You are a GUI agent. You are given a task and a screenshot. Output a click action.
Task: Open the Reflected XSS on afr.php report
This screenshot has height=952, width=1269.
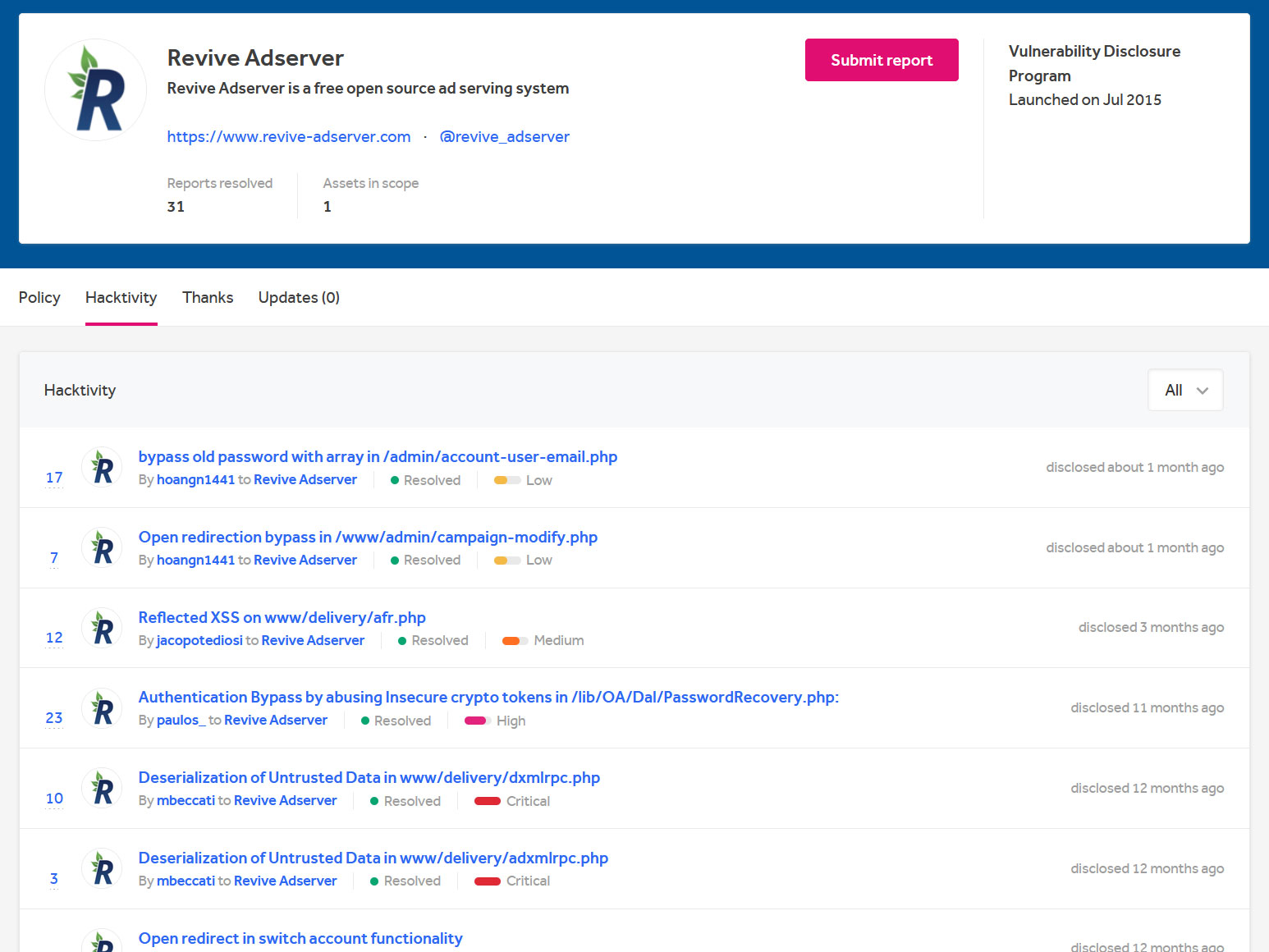282,617
